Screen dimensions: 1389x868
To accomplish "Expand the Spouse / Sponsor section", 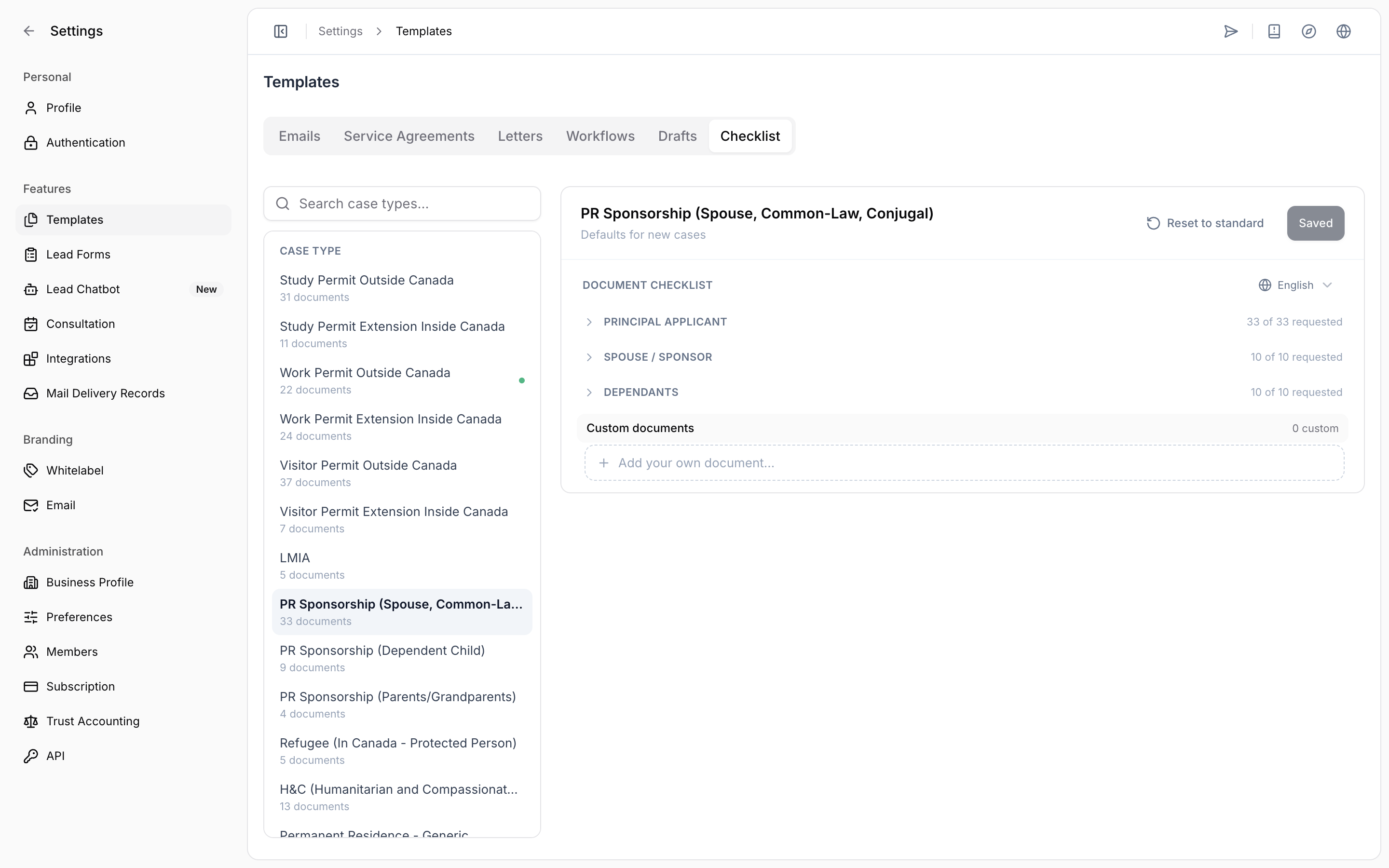I will pyautogui.click(x=589, y=357).
